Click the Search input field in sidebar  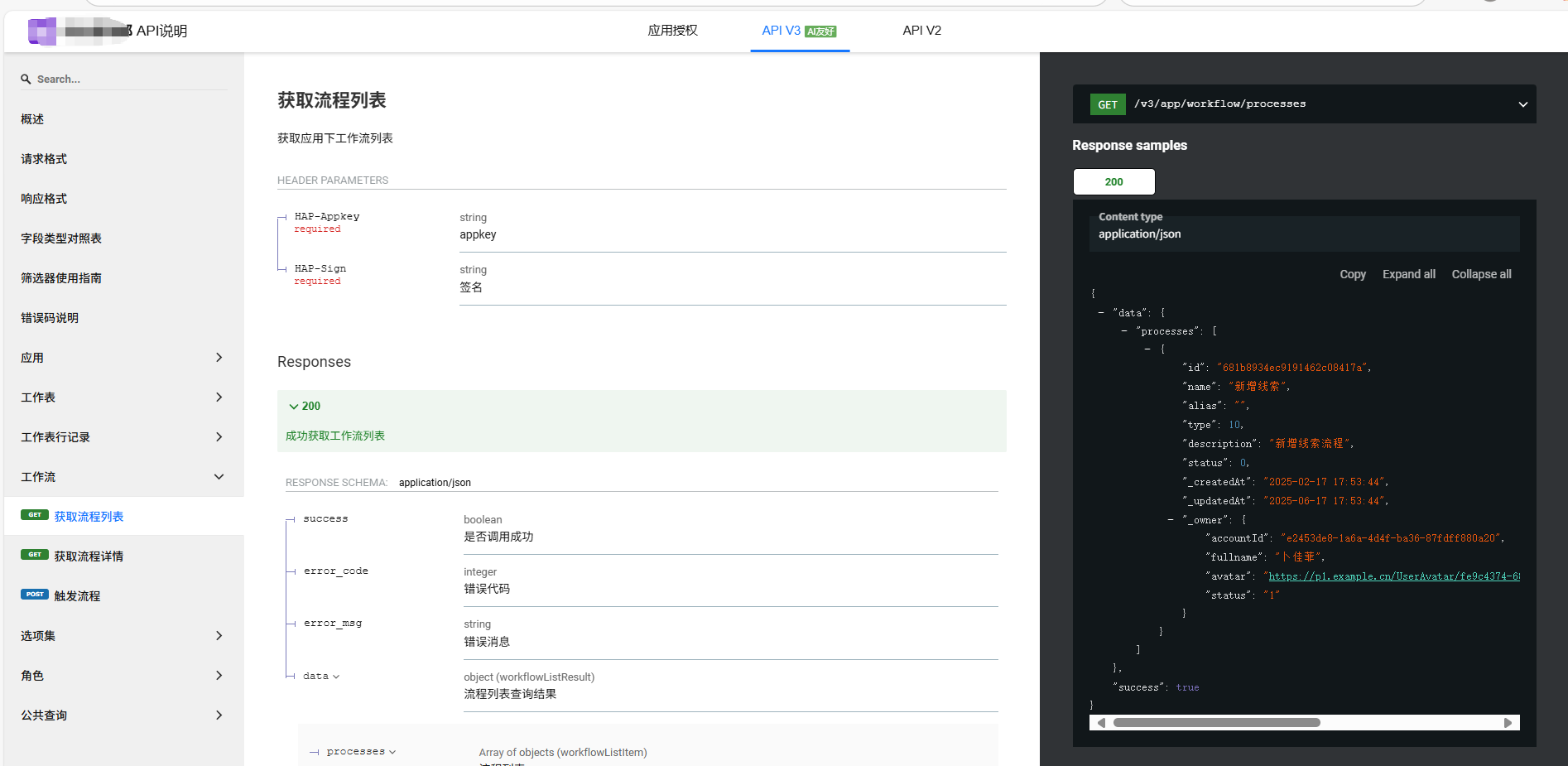128,79
